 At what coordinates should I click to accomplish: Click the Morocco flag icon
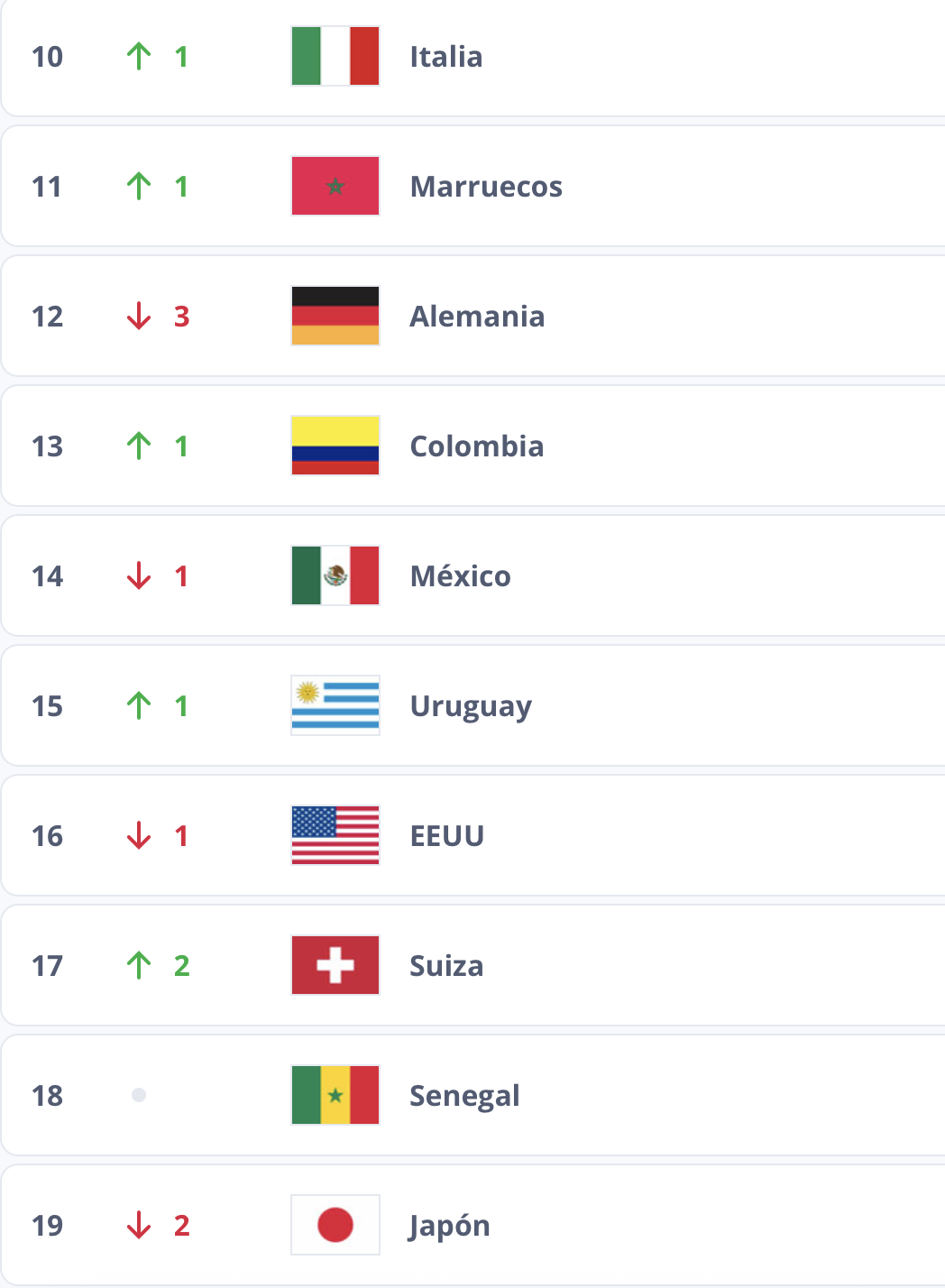[x=335, y=186]
